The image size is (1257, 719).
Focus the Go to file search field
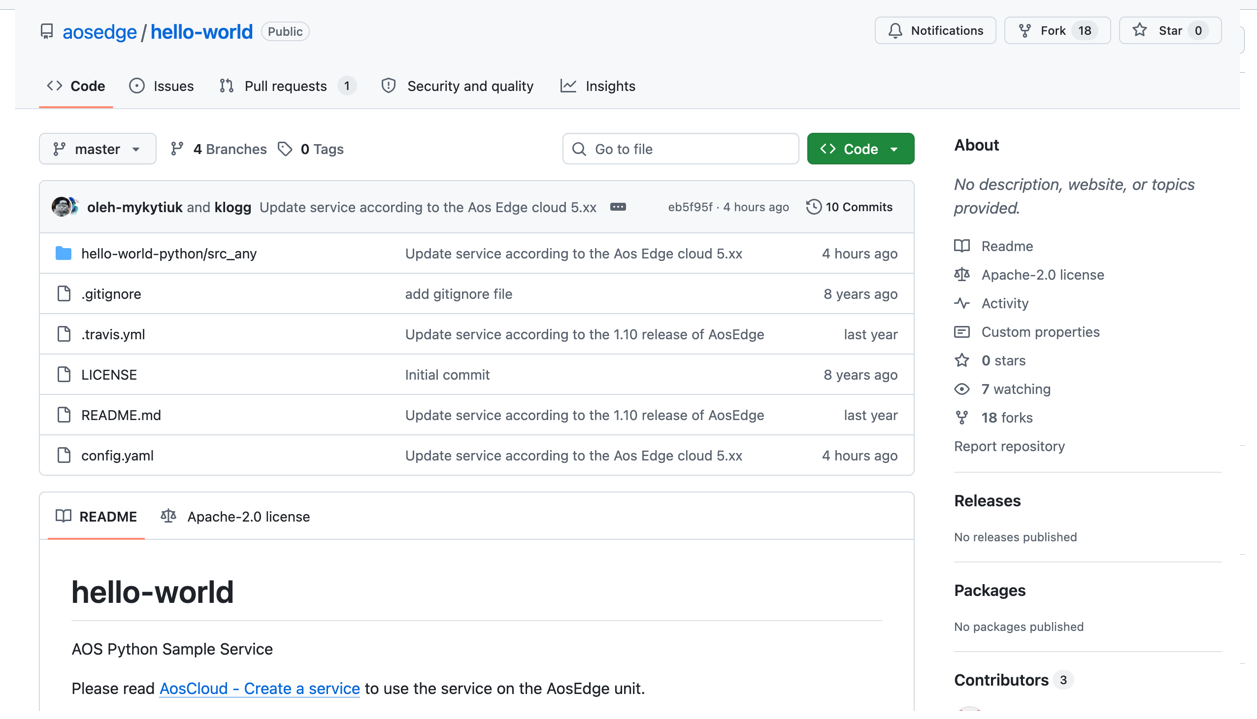680,149
